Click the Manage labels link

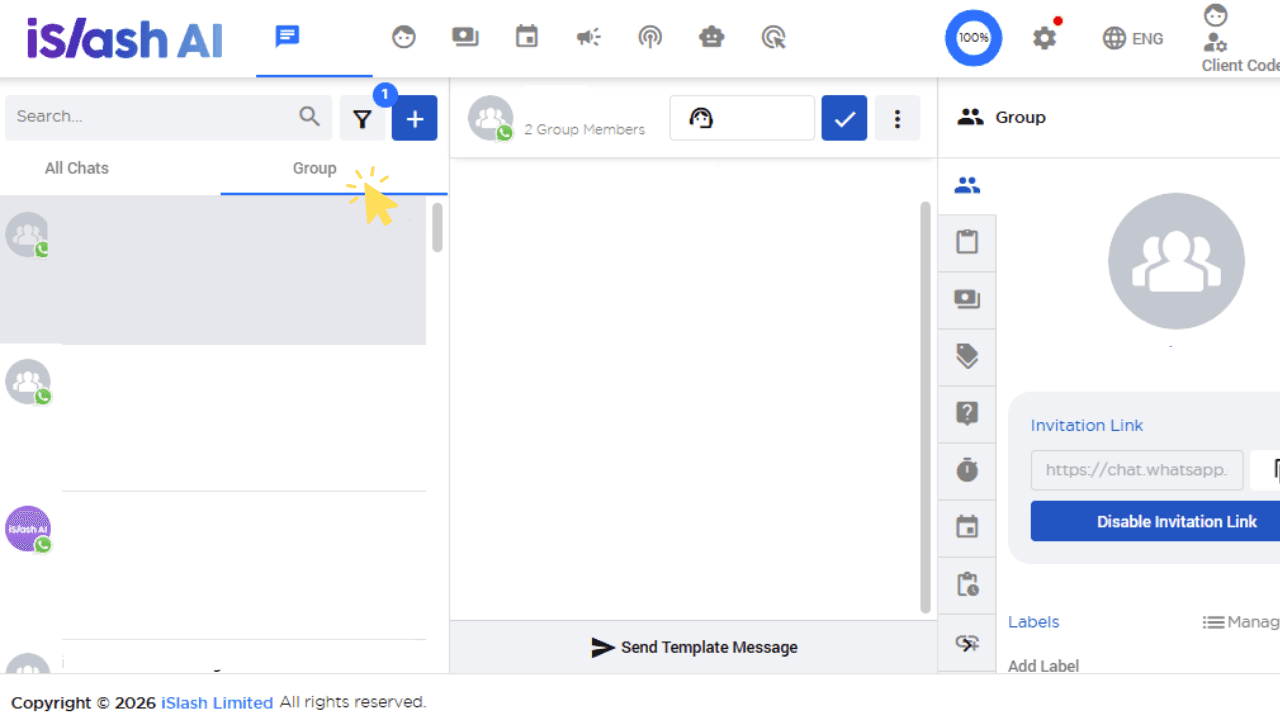1241,622
